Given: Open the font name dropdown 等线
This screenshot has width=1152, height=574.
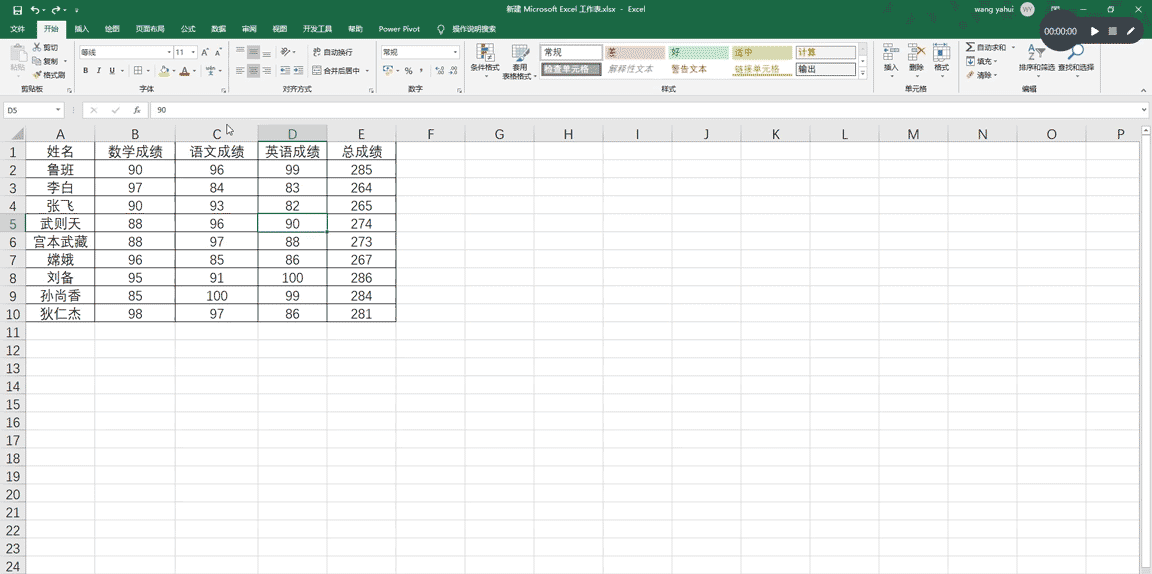Looking at the screenshot, I should (x=167, y=52).
